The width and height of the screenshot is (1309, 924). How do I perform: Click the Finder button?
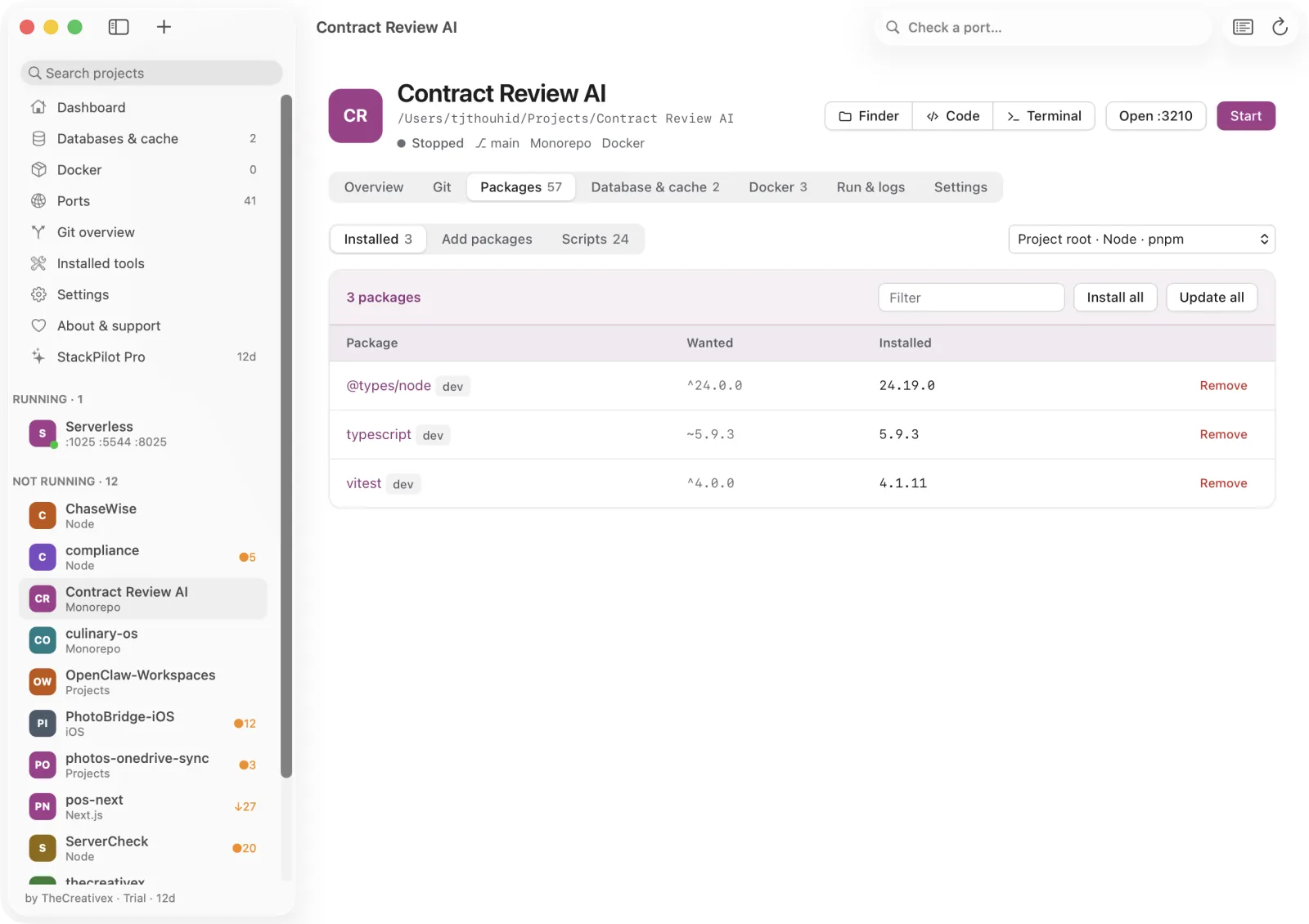(869, 116)
